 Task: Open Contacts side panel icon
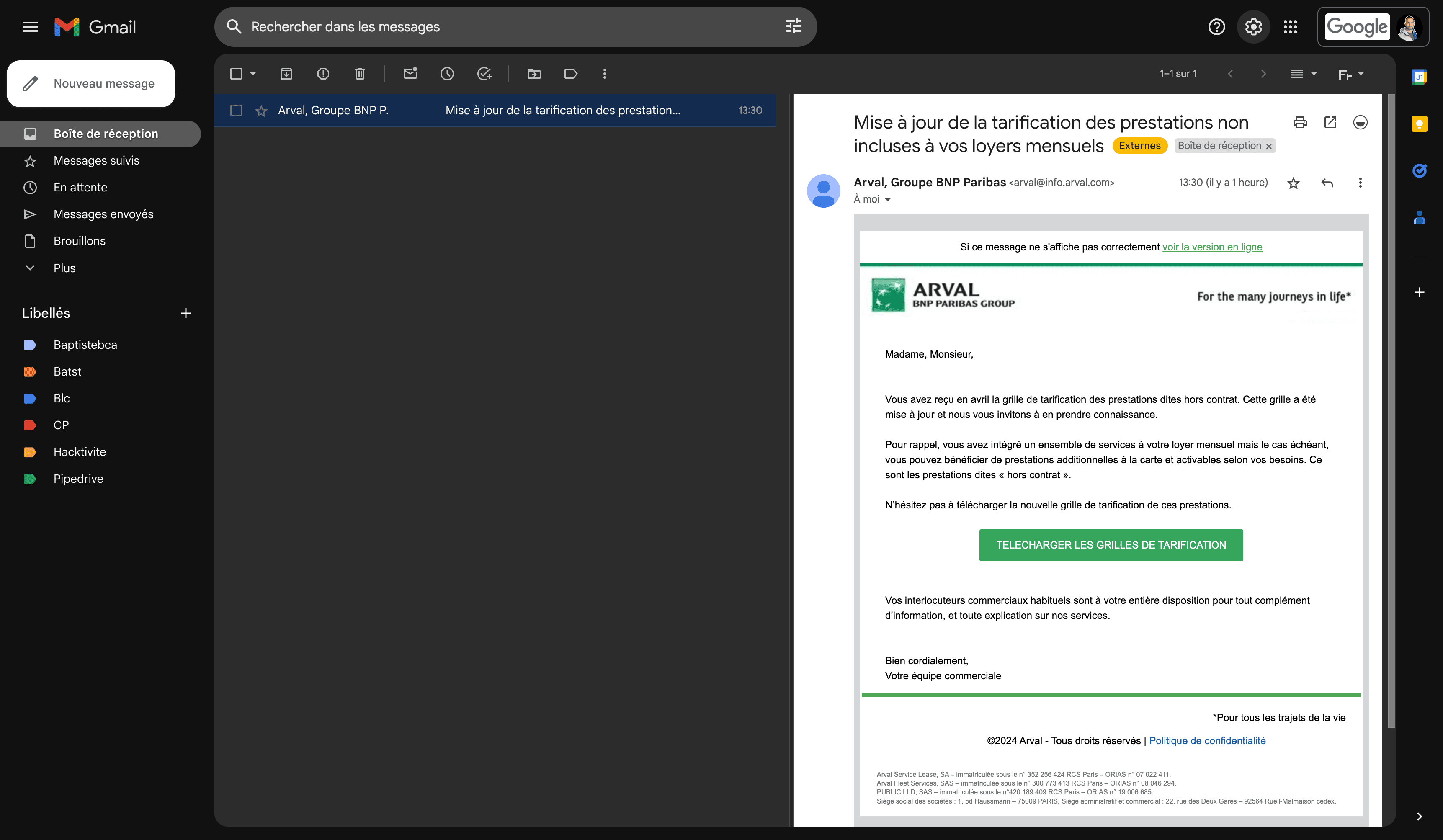pos(1419,218)
